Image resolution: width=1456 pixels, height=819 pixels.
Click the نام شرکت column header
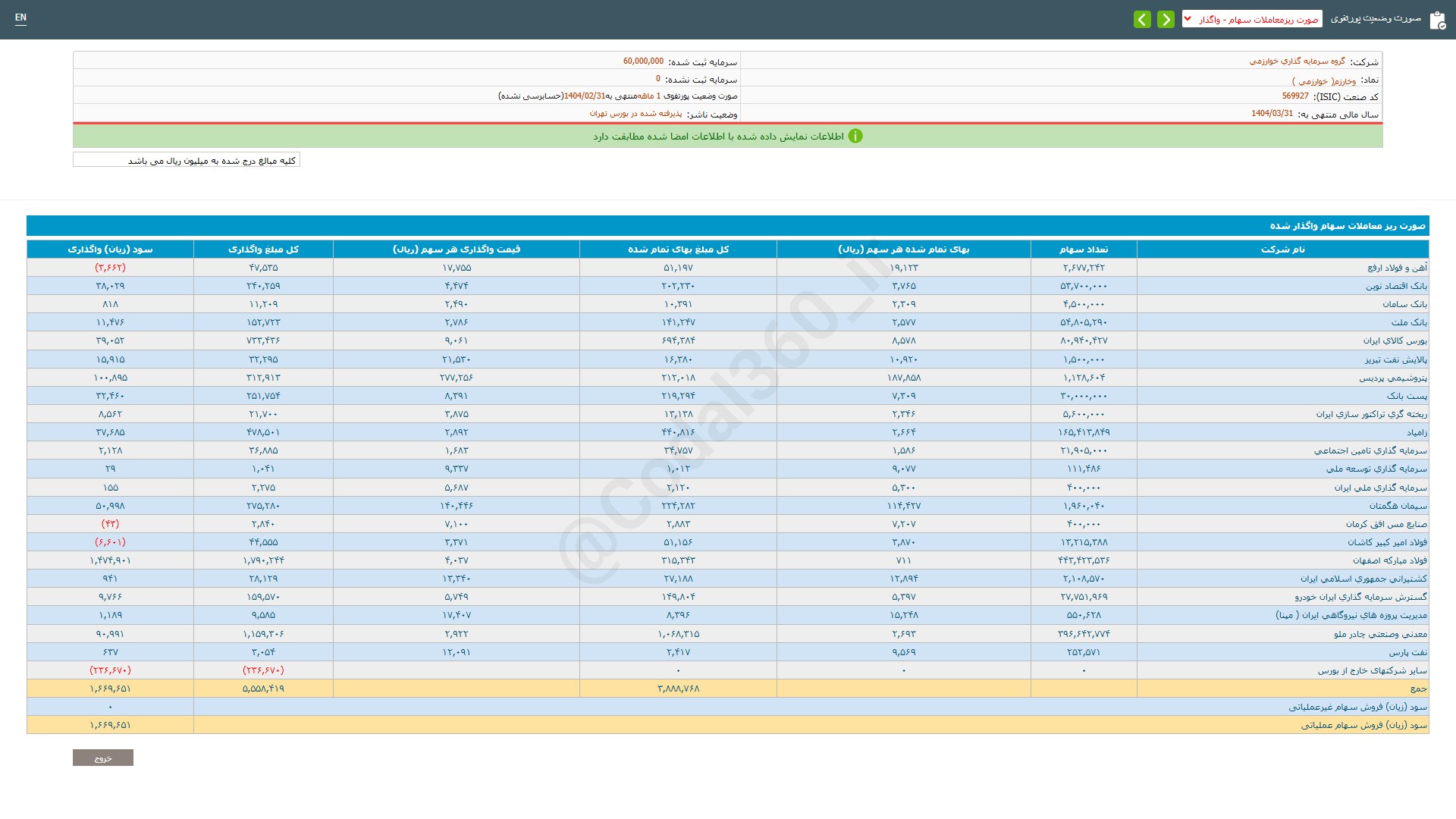pyautogui.click(x=1282, y=249)
